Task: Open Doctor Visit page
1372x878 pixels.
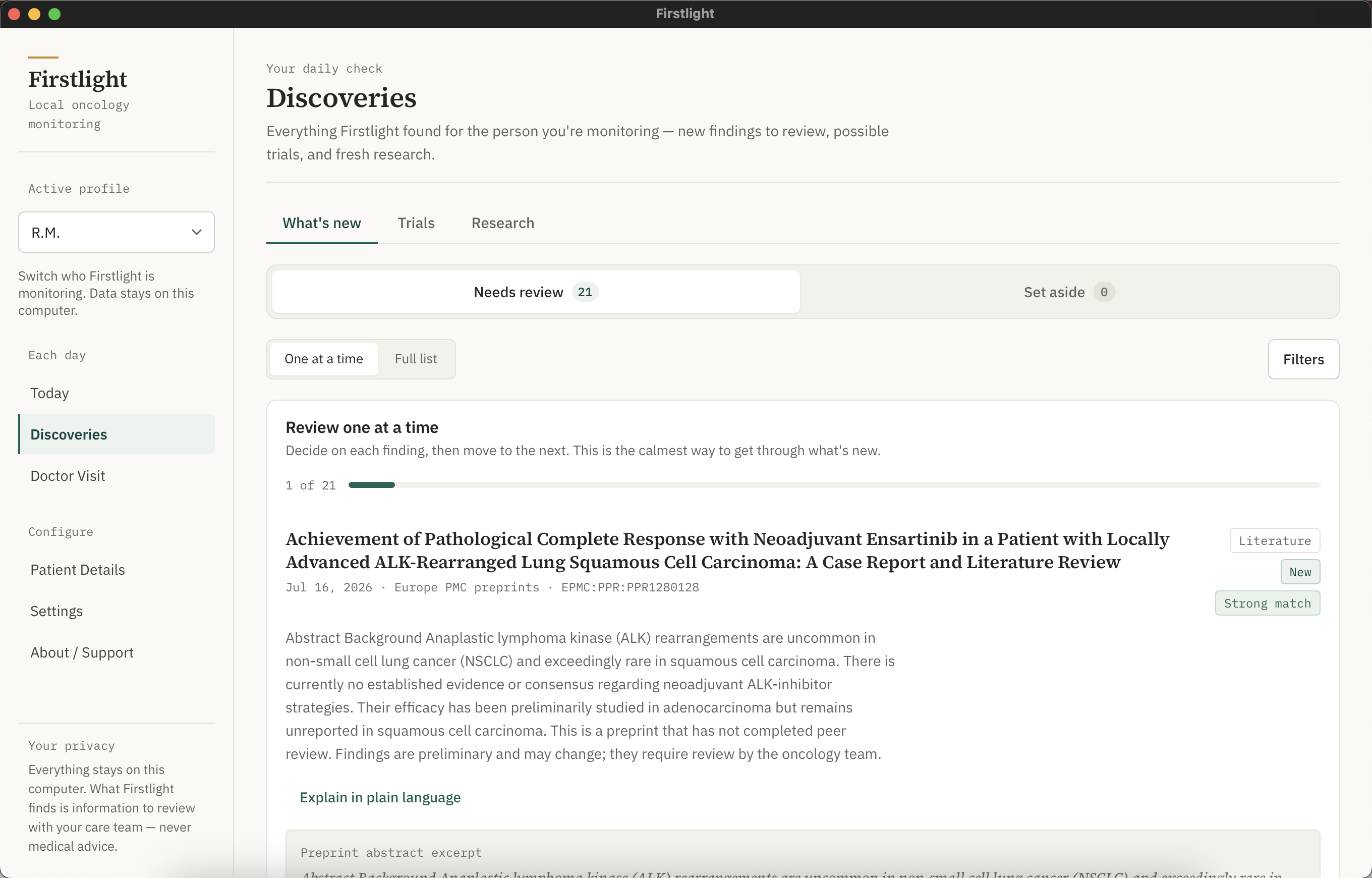Action: [x=116, y=475]
